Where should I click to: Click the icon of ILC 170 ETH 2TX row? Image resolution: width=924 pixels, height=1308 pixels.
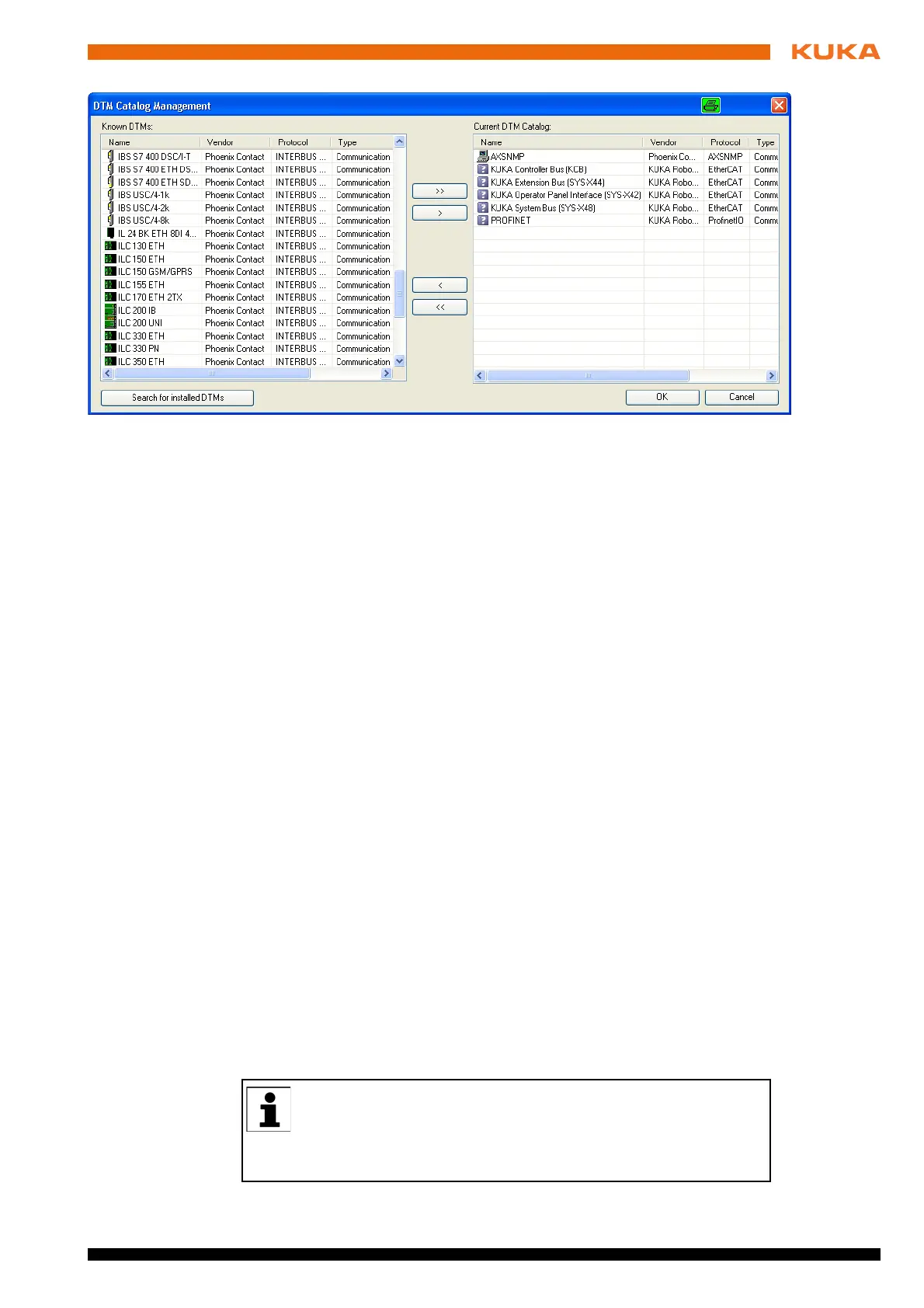(110, 297)
